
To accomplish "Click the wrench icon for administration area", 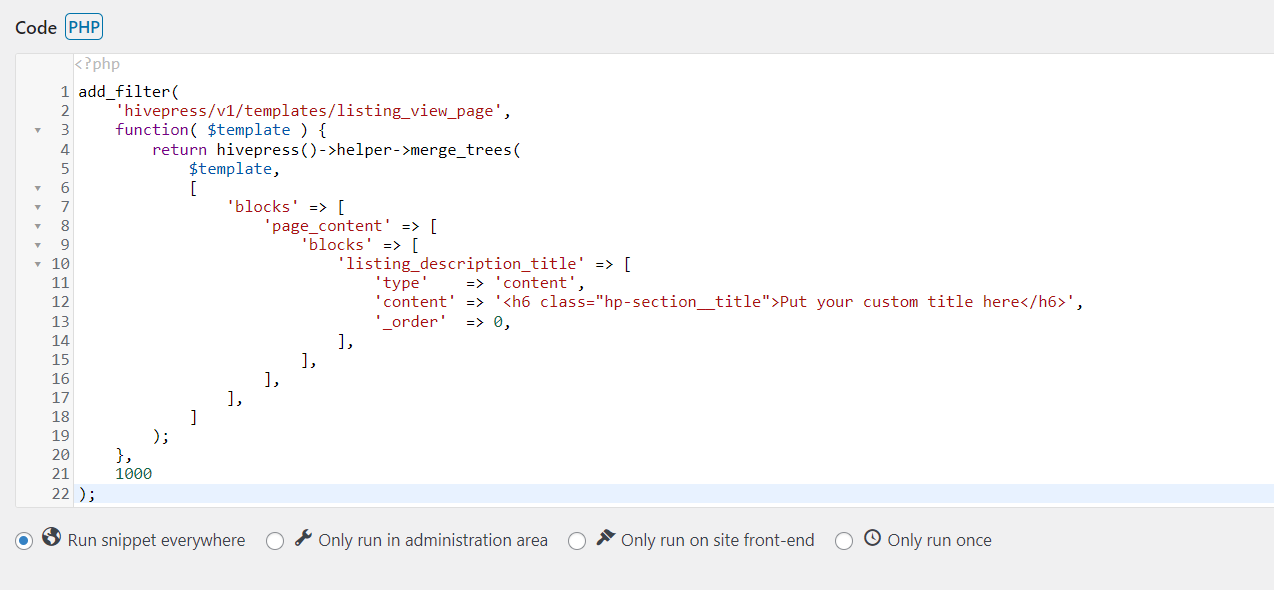I will tap(303, 538).
